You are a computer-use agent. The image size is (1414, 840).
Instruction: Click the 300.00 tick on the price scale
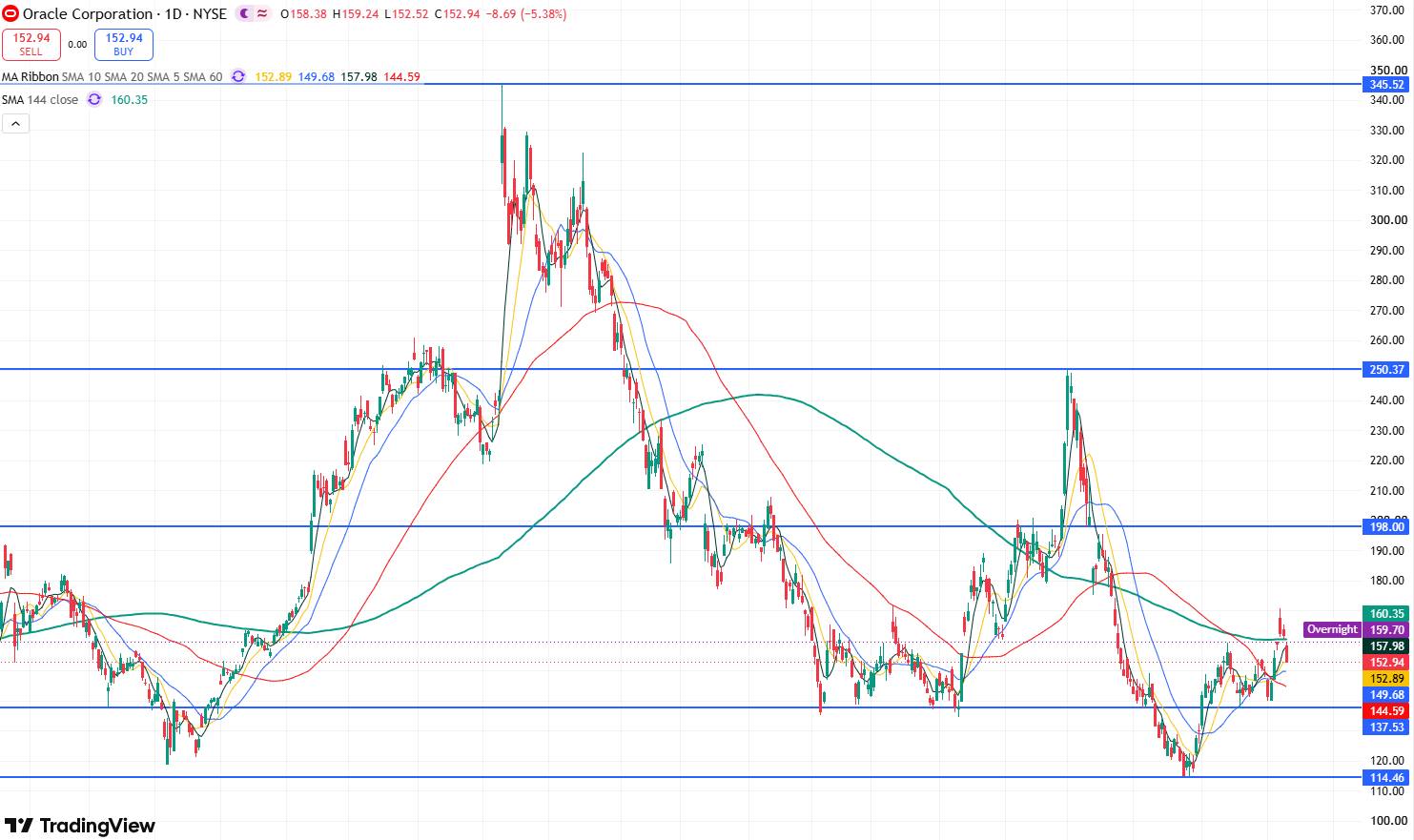(1387, 220)
